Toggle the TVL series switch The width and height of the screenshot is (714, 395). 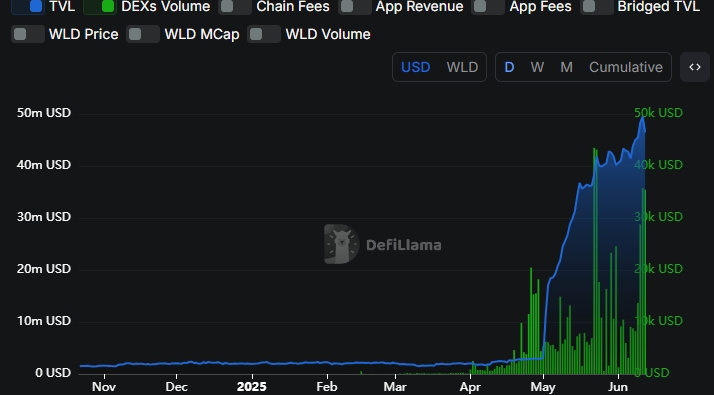(28, 6)
